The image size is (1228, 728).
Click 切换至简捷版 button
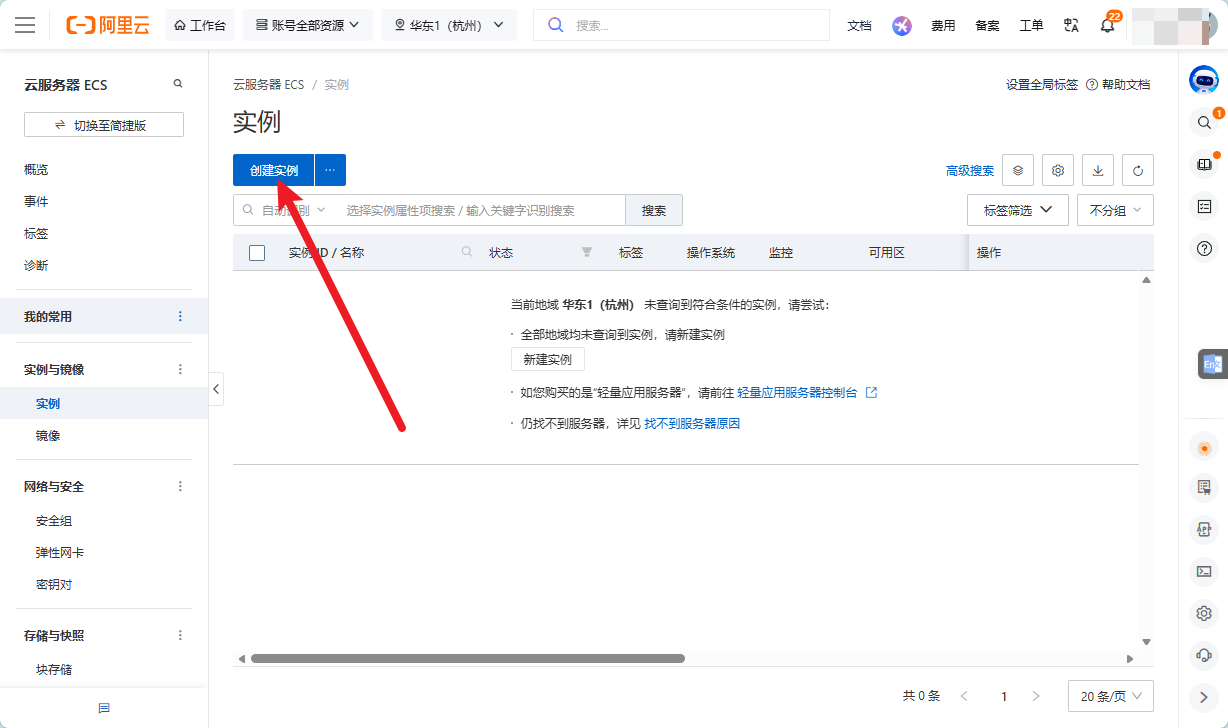[104, 125]
